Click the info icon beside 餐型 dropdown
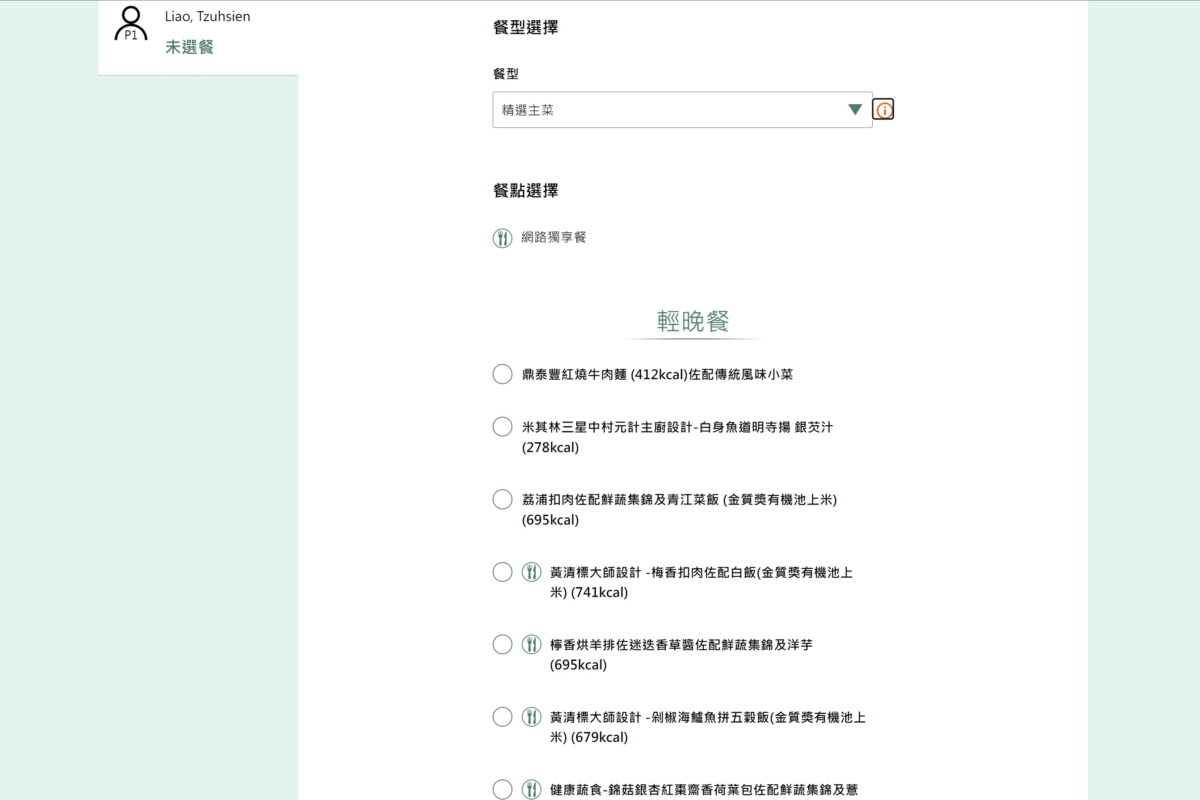Screen dimensions: 1200x800 pyautogui.click(x=884, y=110)
